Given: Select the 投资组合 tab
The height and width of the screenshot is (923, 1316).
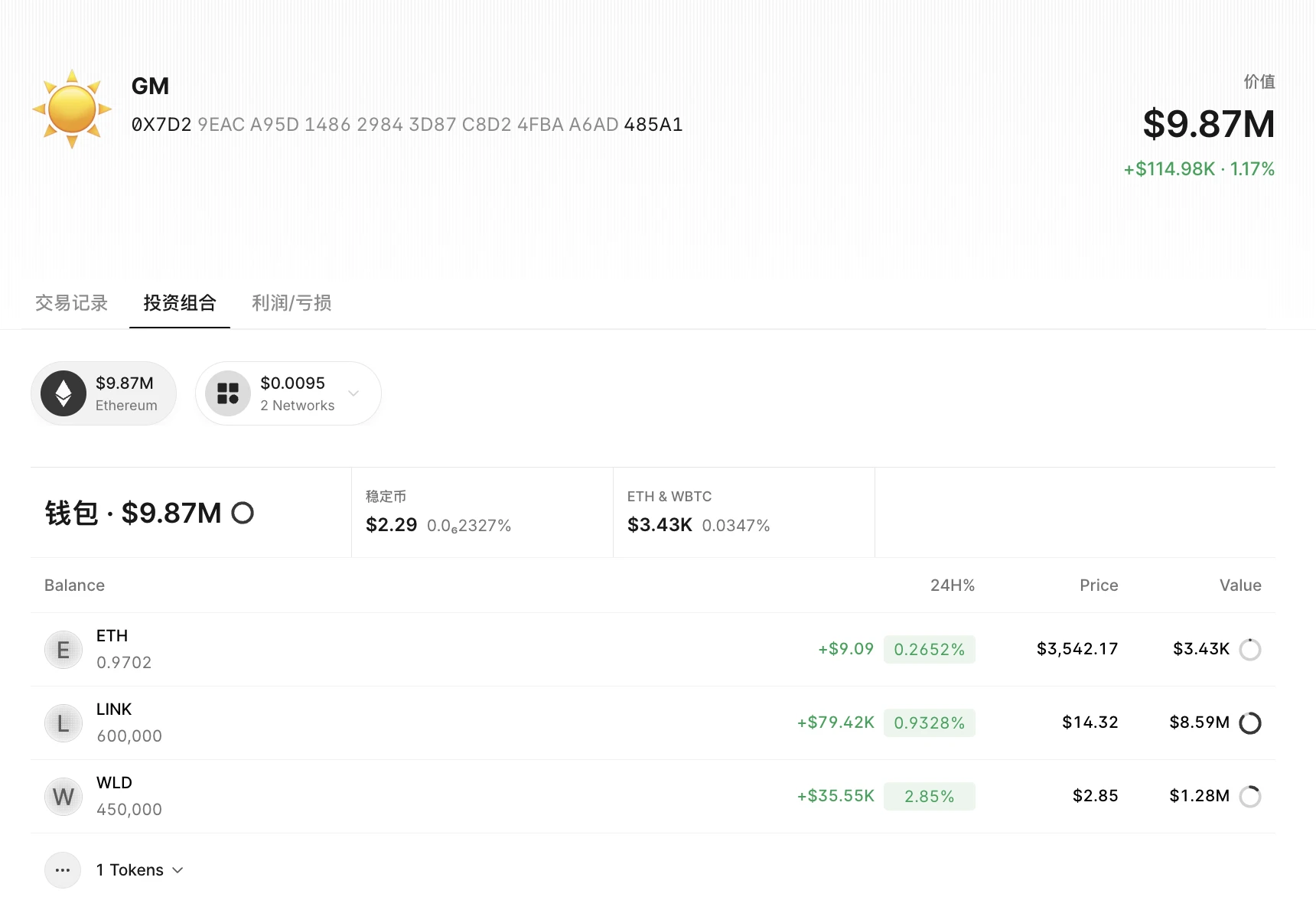Looking at the screenshot, I should point(180,303).
